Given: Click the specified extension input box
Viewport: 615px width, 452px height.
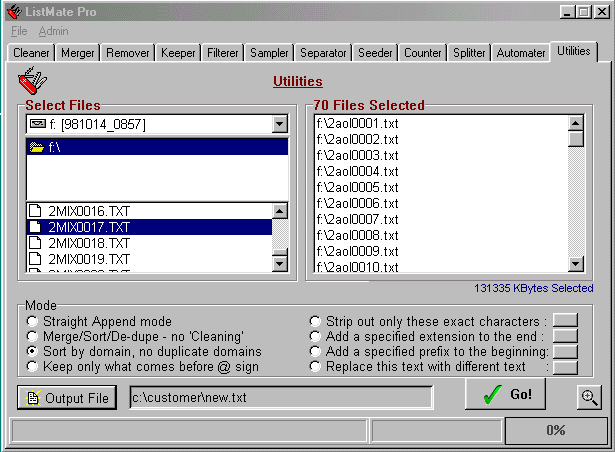Looking at the screenshot, I should [565, 336].
